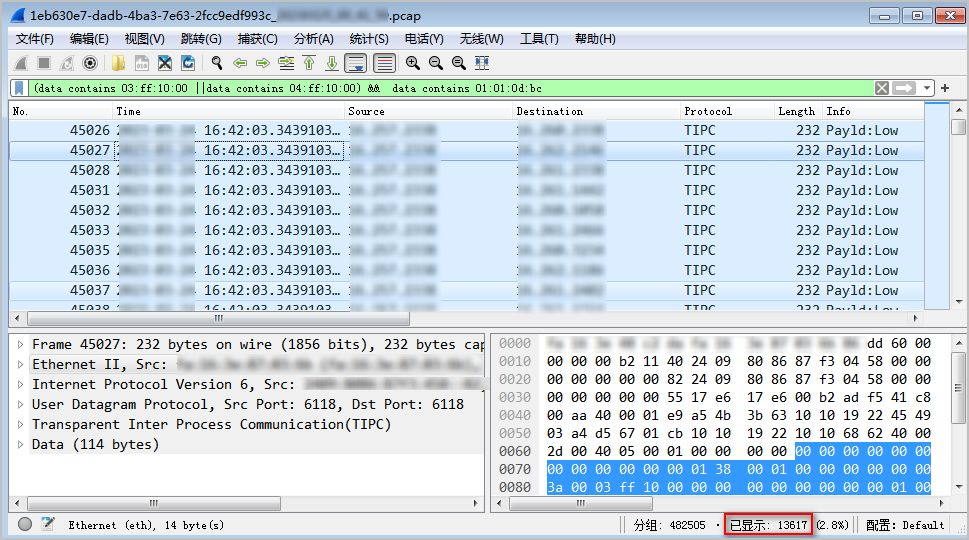Close the capture file icon
The height and width of the screenshot is (540, 969).
click(164, 63)
